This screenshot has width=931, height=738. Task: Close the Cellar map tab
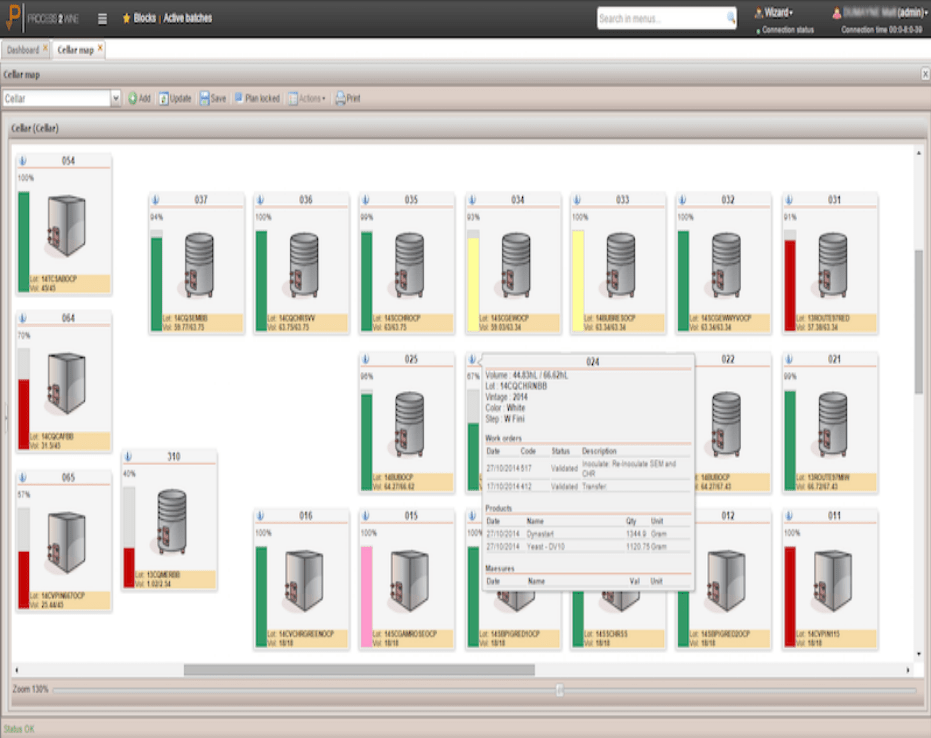coord(100,48)
